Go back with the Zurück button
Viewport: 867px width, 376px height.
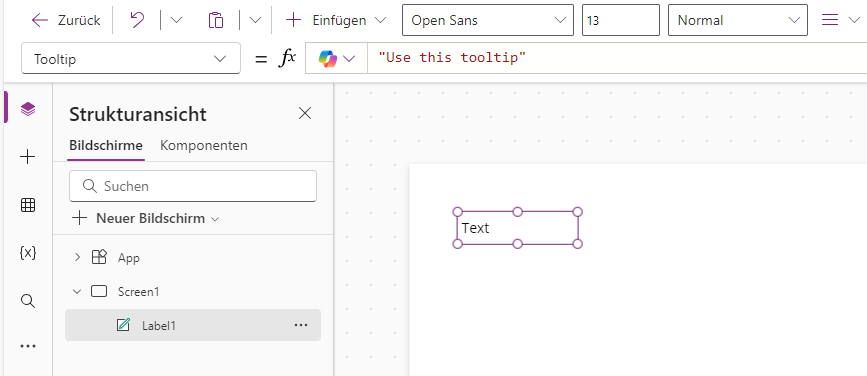click(66, 20)
